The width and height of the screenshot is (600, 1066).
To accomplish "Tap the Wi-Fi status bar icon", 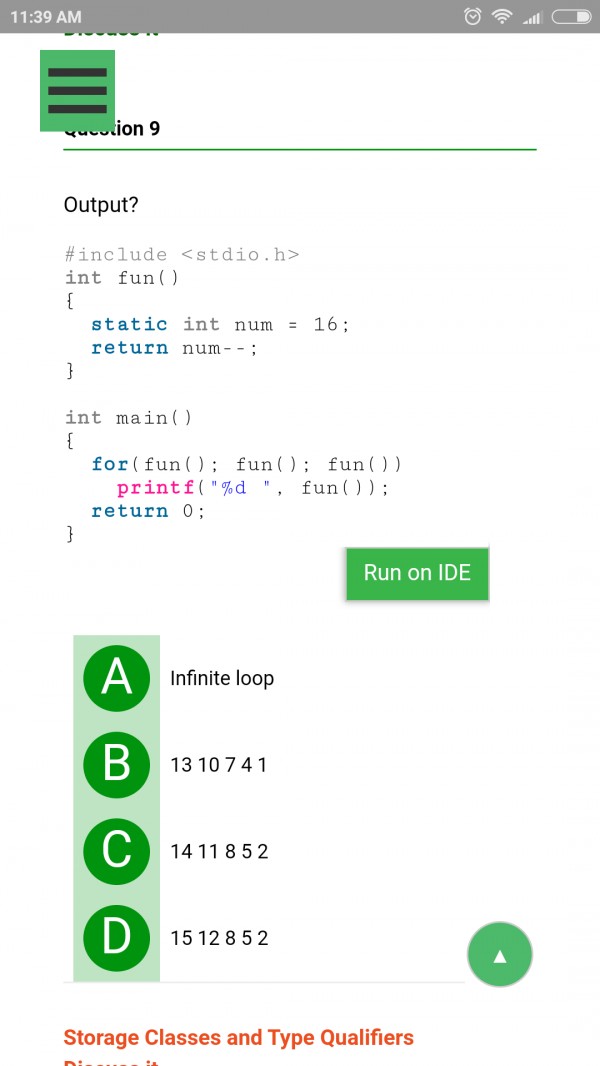I will [x=499, y=16].
